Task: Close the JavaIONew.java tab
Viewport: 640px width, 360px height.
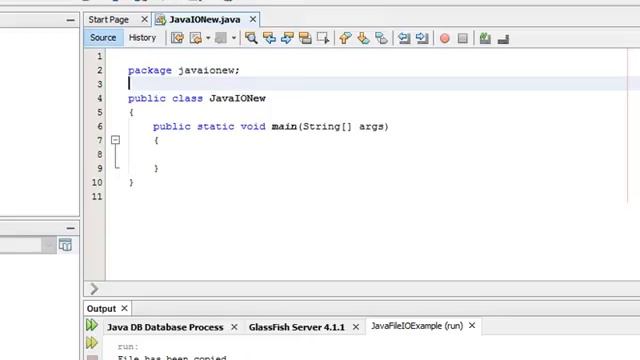Action: [253, 20]
